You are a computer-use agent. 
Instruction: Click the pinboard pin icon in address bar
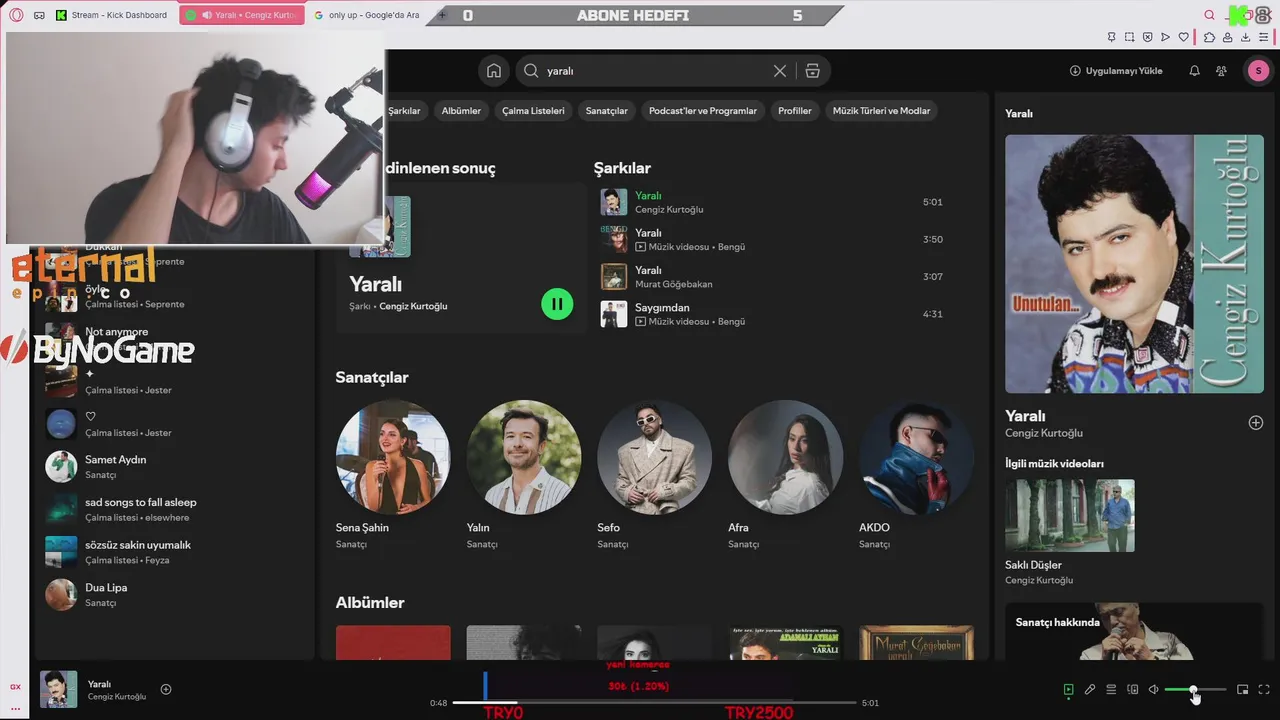pos(1112,37)
